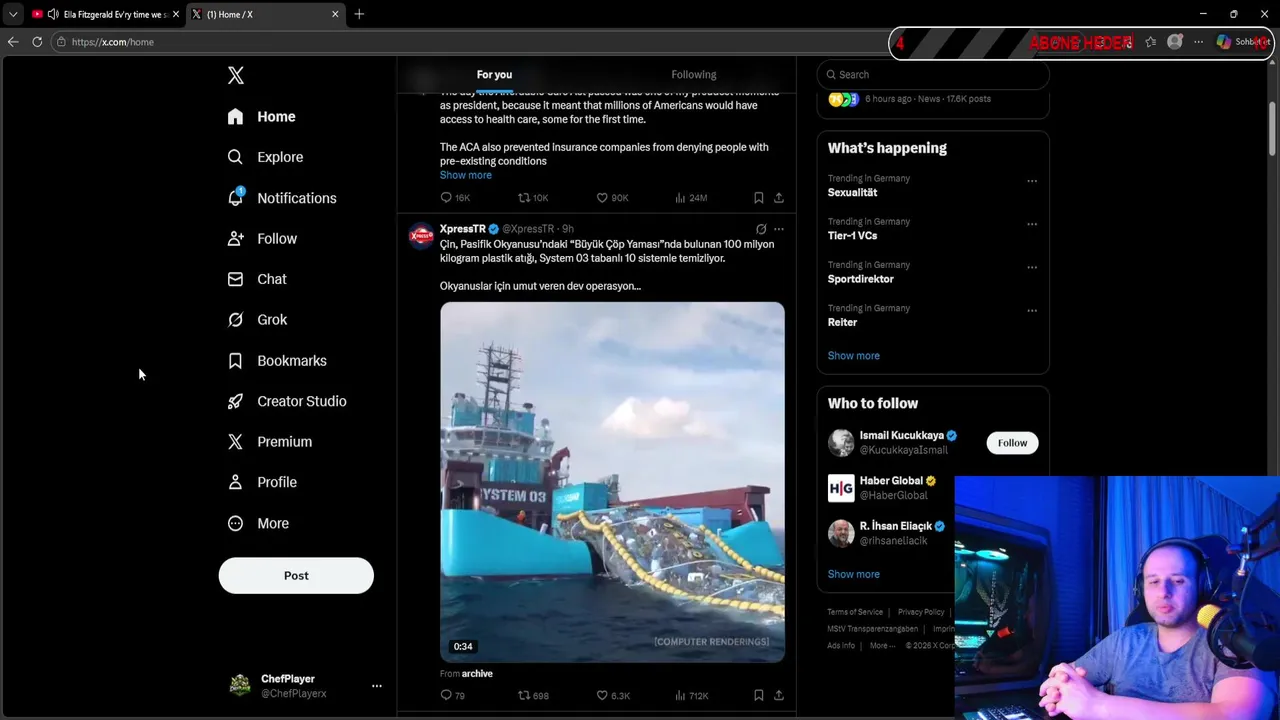This screenshot has width=1280, height=720.
Task: Play the System 03 ship video
Action: click(x=612, y=482)
